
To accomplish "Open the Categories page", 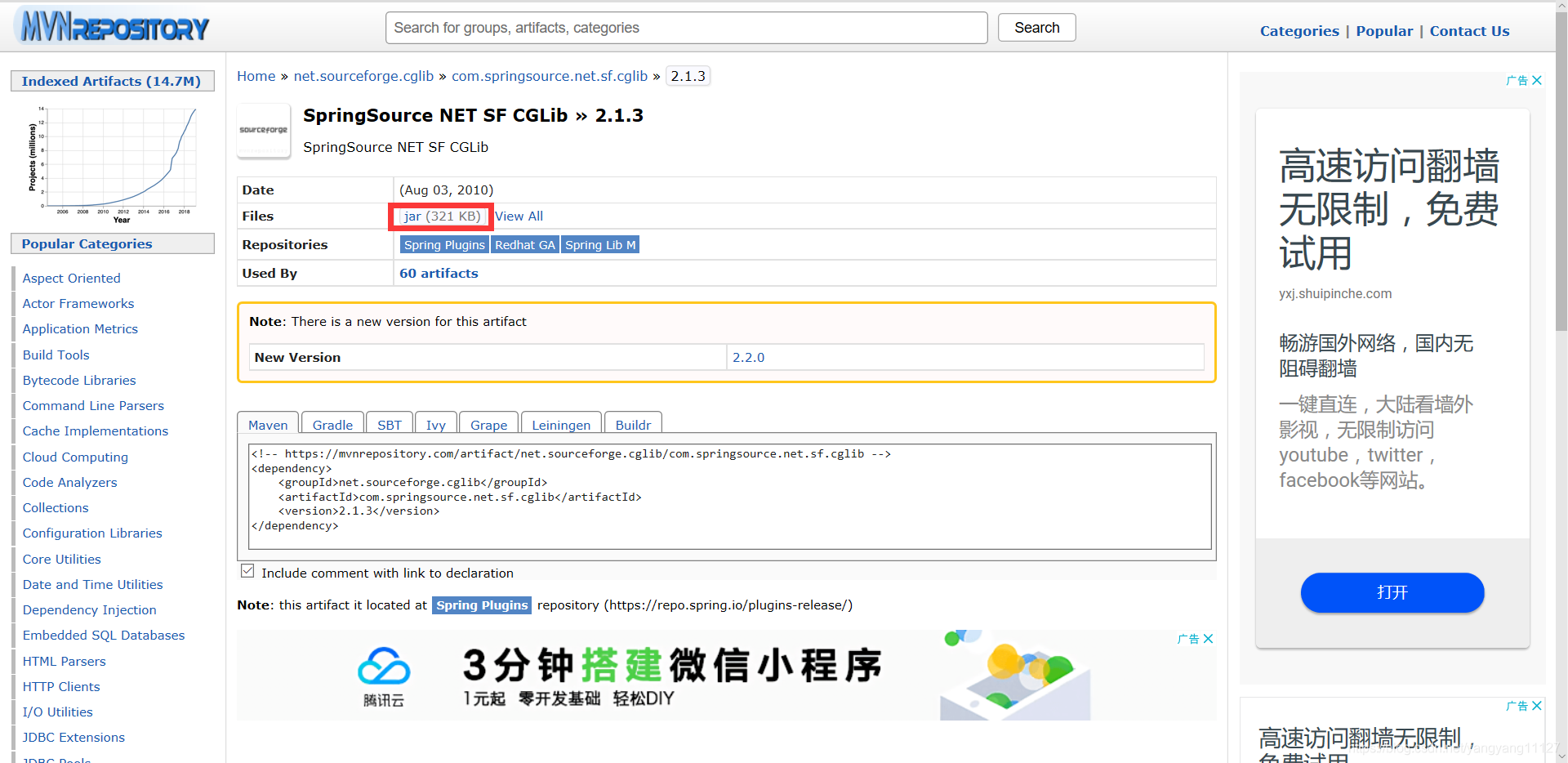I will tap(1298, 30).
